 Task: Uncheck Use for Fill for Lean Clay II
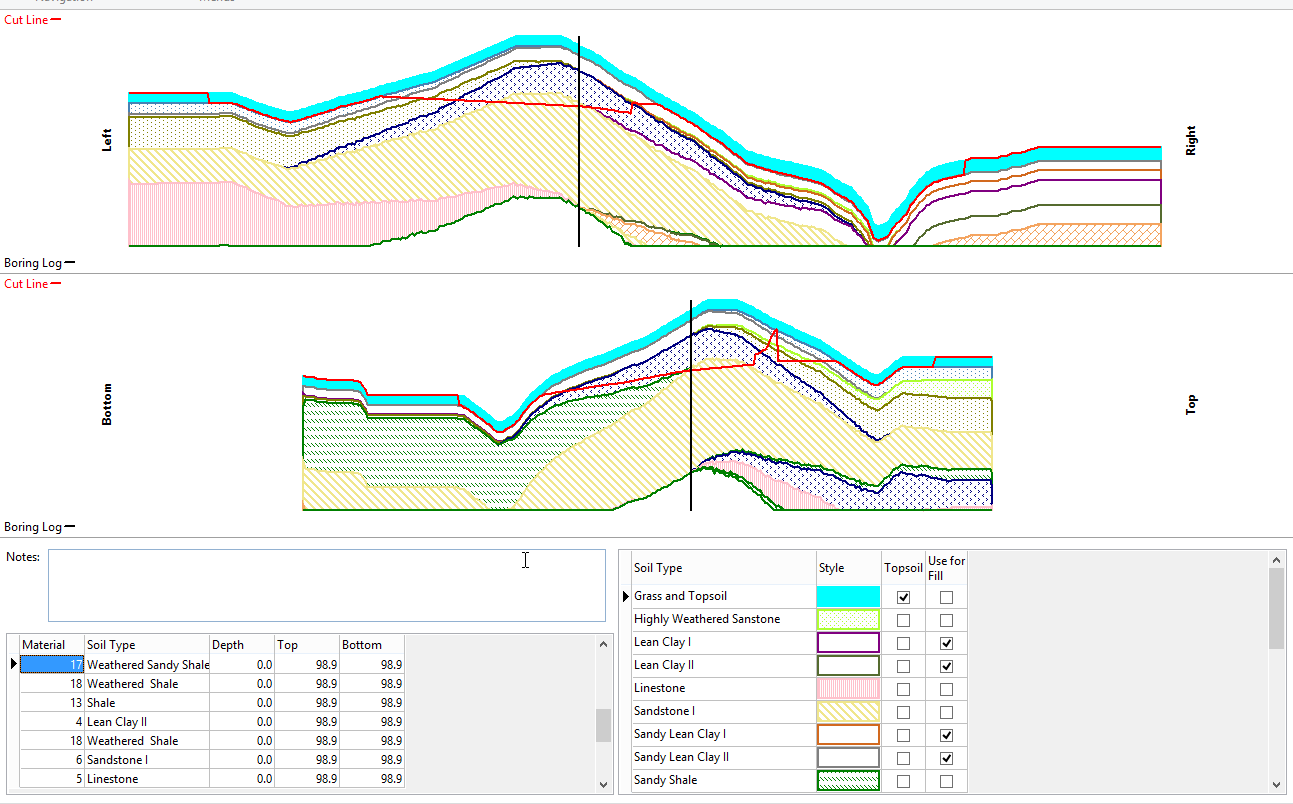coord(946,666)
